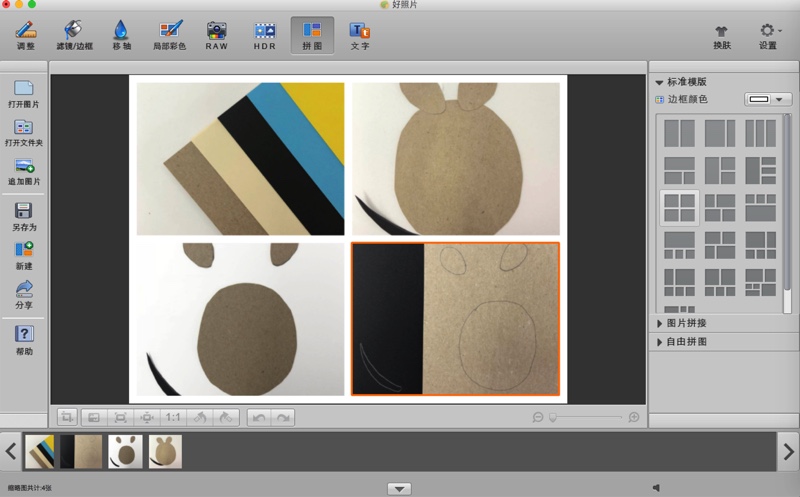Click the bunny cutout collage cell top right
The height and width of the screenshot is (497, 800).
pos(456,159)
